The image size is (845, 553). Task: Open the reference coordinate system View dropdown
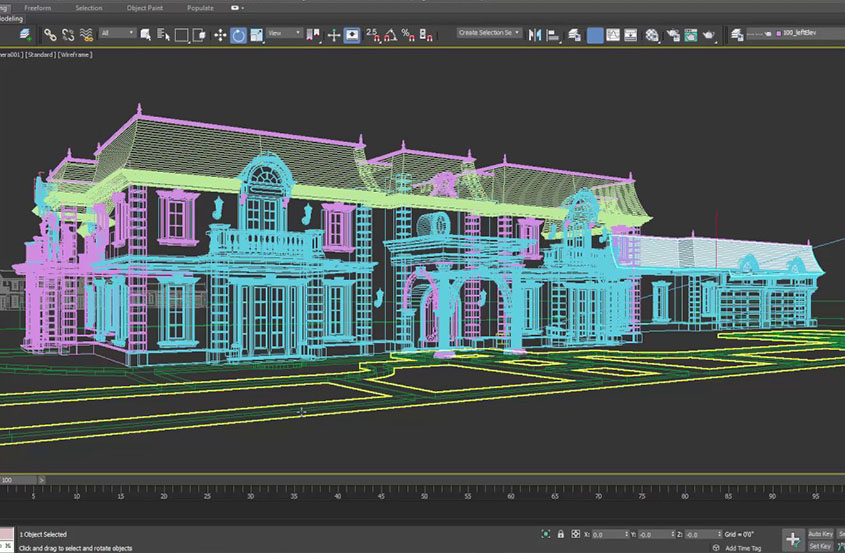(284, 33)
